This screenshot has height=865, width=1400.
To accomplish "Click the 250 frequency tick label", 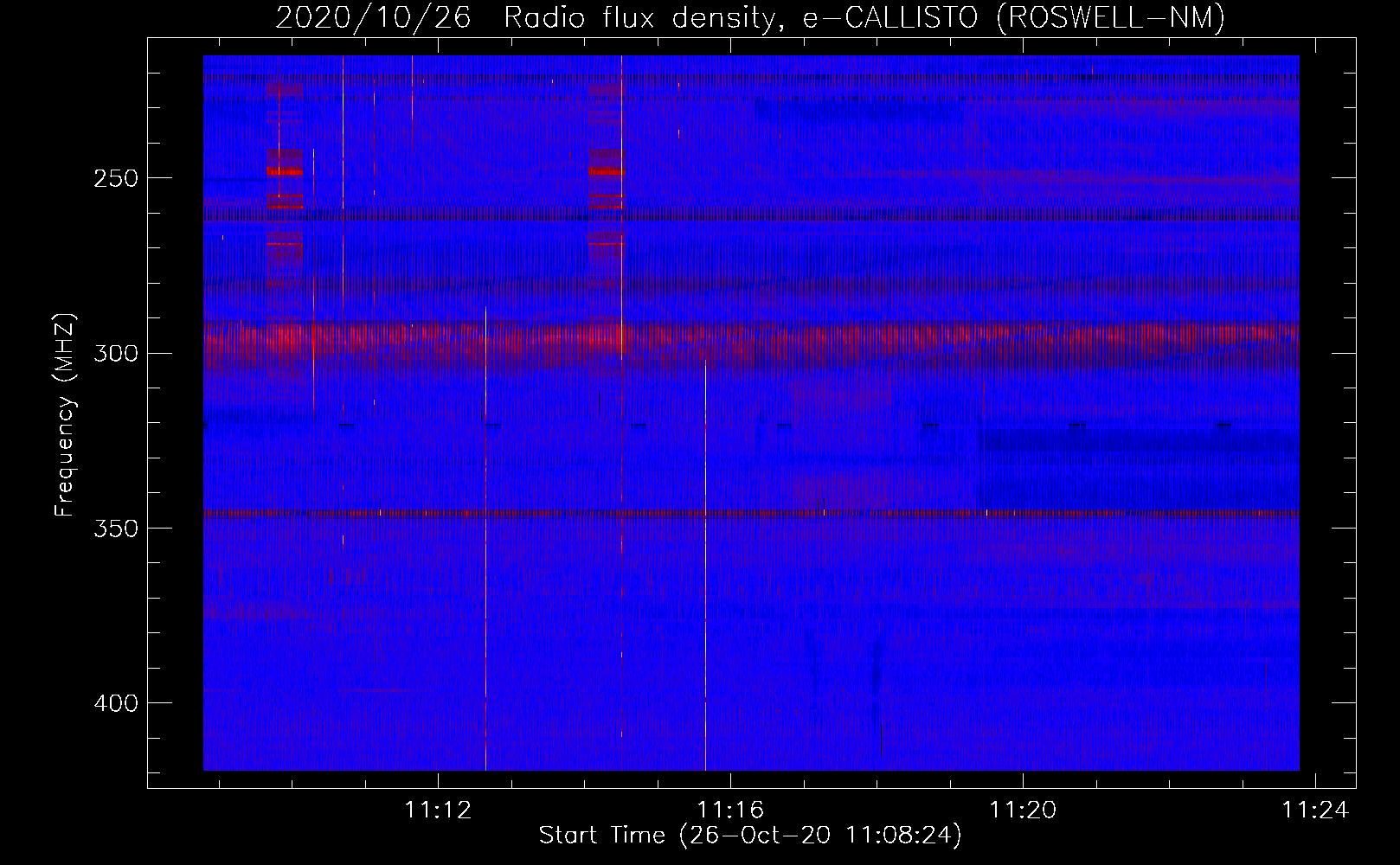I will [116, 178].
